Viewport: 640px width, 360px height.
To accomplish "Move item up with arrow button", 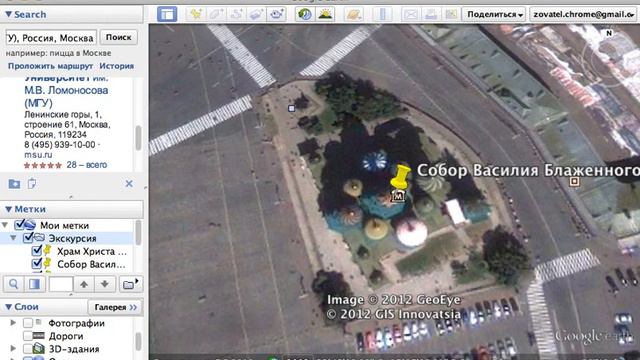I will [84, 284].
